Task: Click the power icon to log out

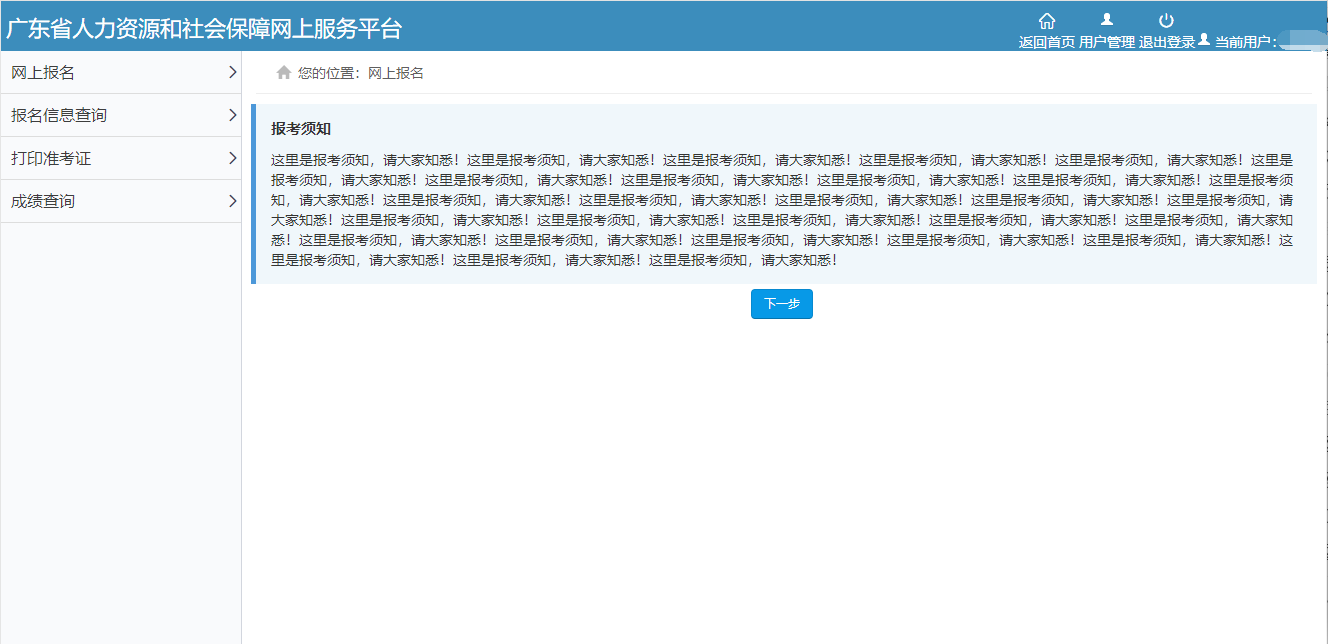Action: click(x=1167, y=19)
